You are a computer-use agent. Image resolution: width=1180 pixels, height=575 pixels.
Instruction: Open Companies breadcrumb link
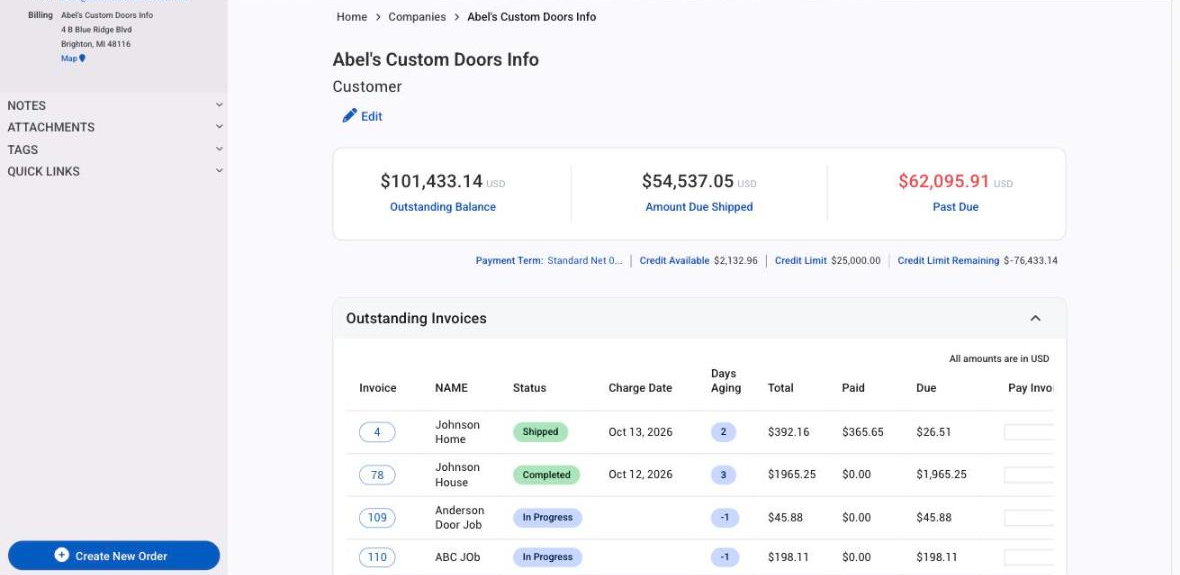tap(417, 17)
